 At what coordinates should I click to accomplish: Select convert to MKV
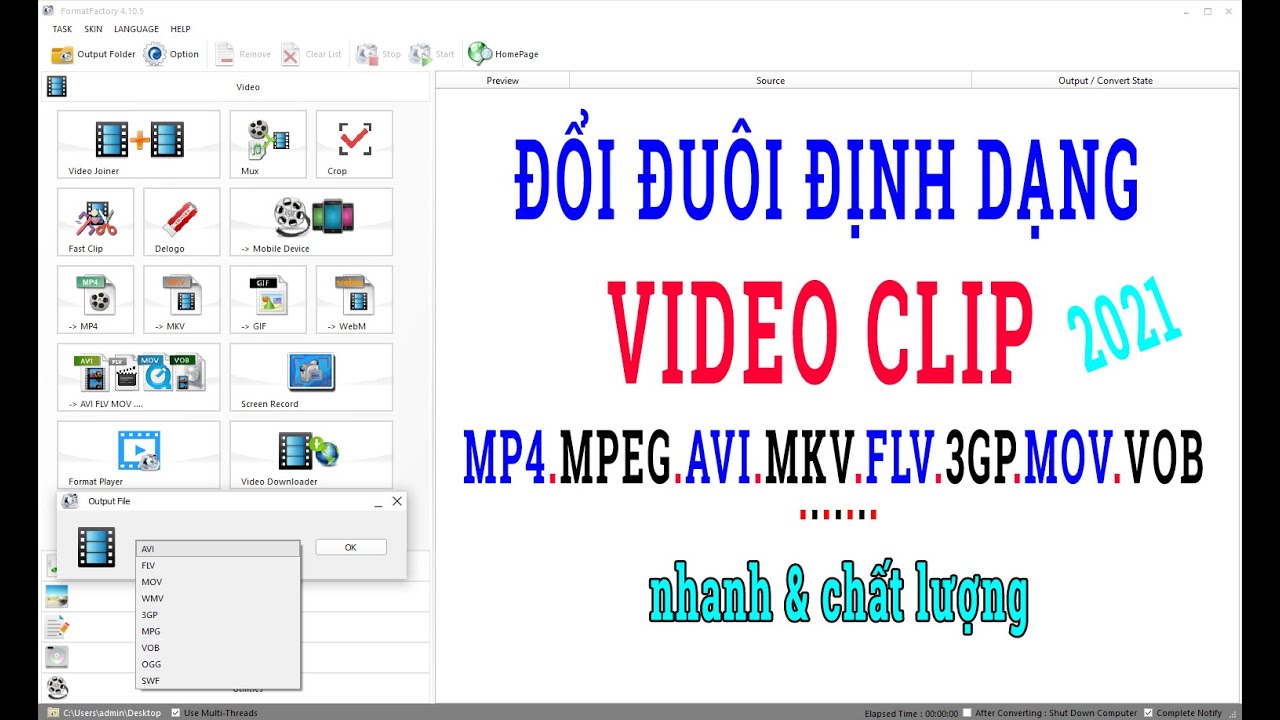(182, 299)
